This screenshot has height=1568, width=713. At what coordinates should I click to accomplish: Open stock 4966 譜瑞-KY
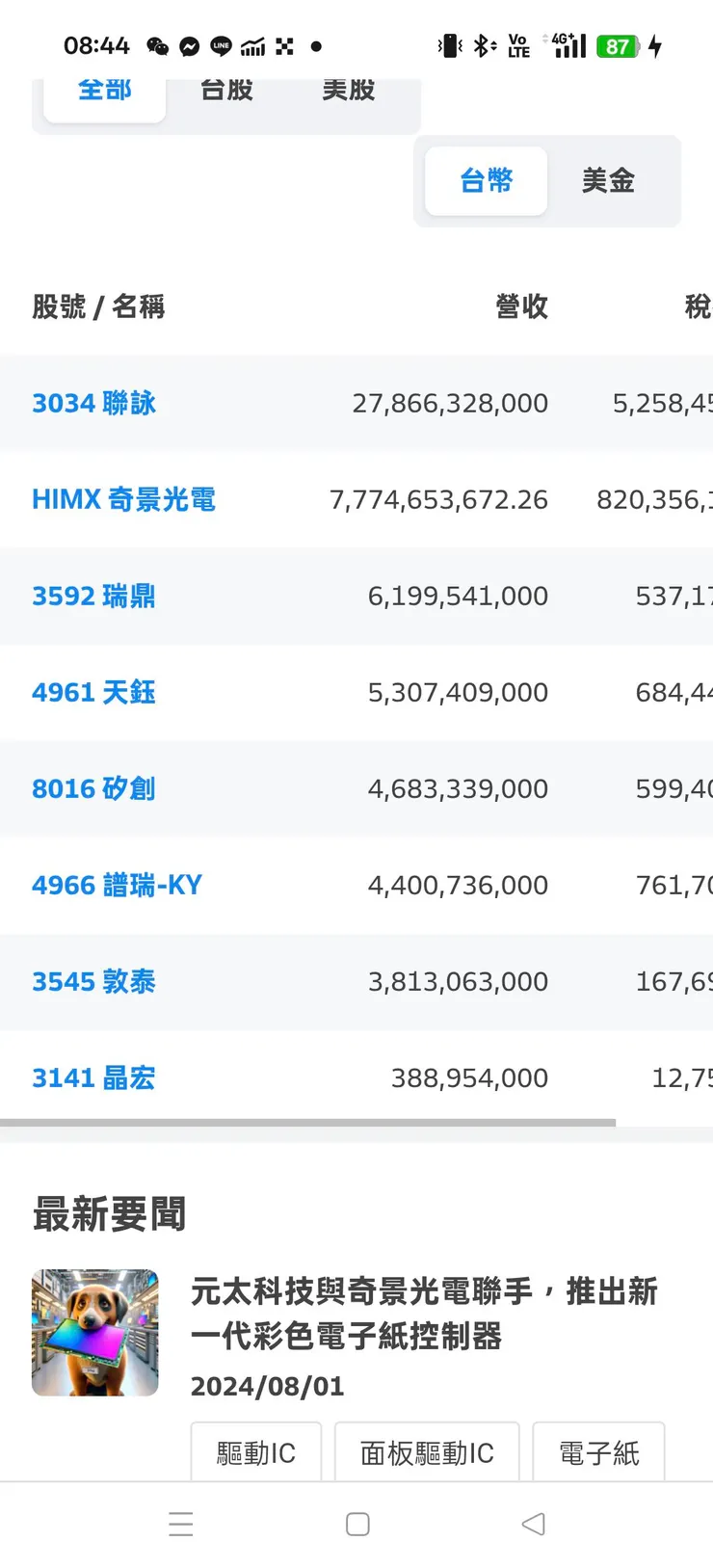point(117,885)
